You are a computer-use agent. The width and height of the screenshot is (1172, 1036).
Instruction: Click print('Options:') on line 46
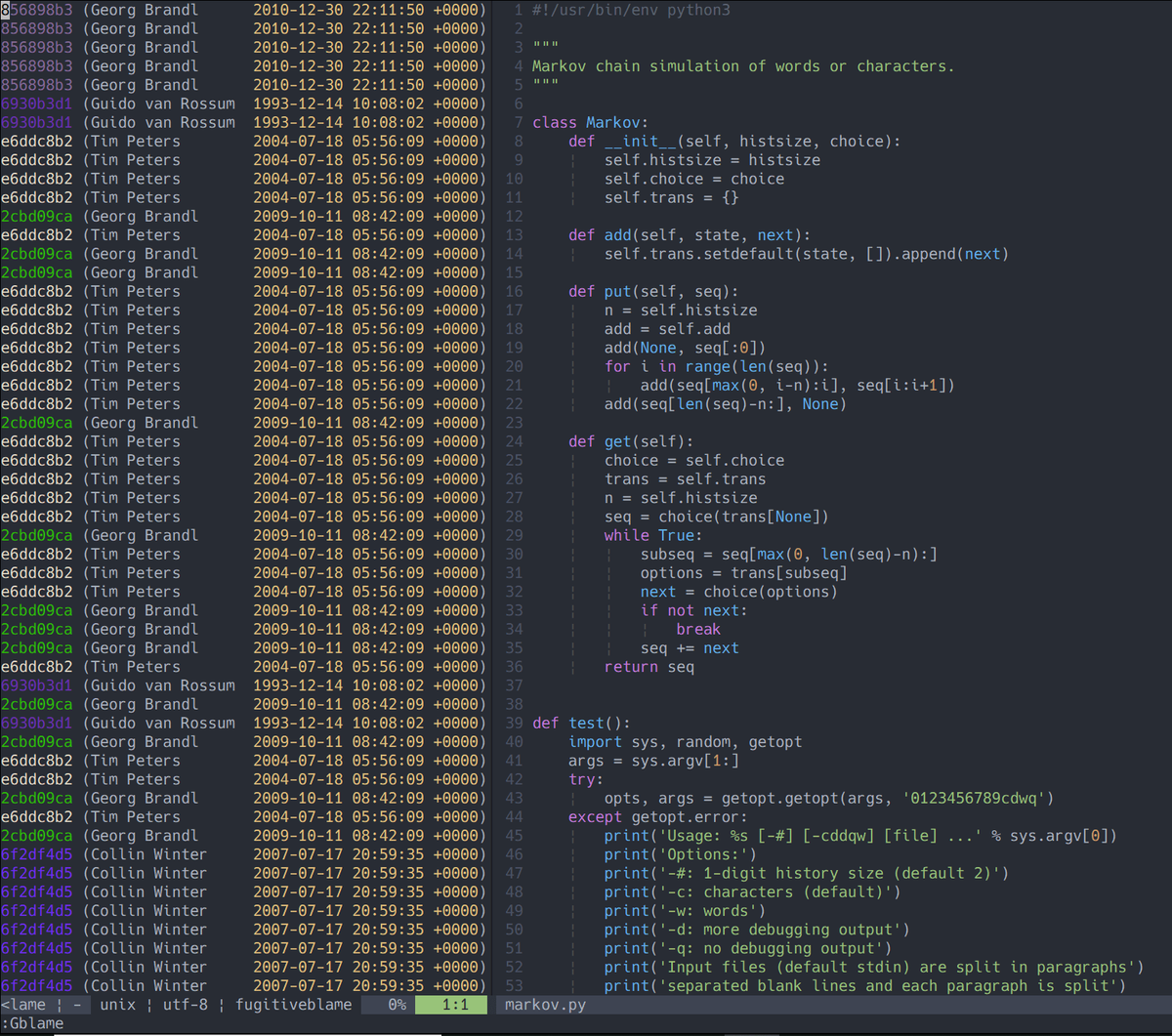[681, 854]
